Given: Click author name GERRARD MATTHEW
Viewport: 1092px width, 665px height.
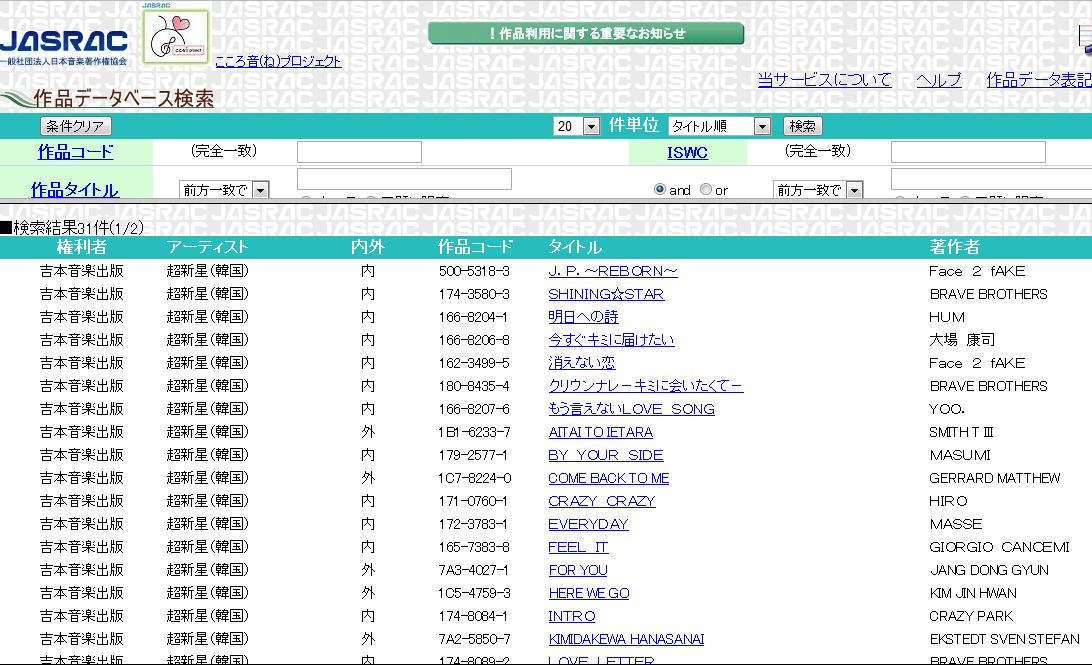Looking at the screenshot, I should pos(994,478).
